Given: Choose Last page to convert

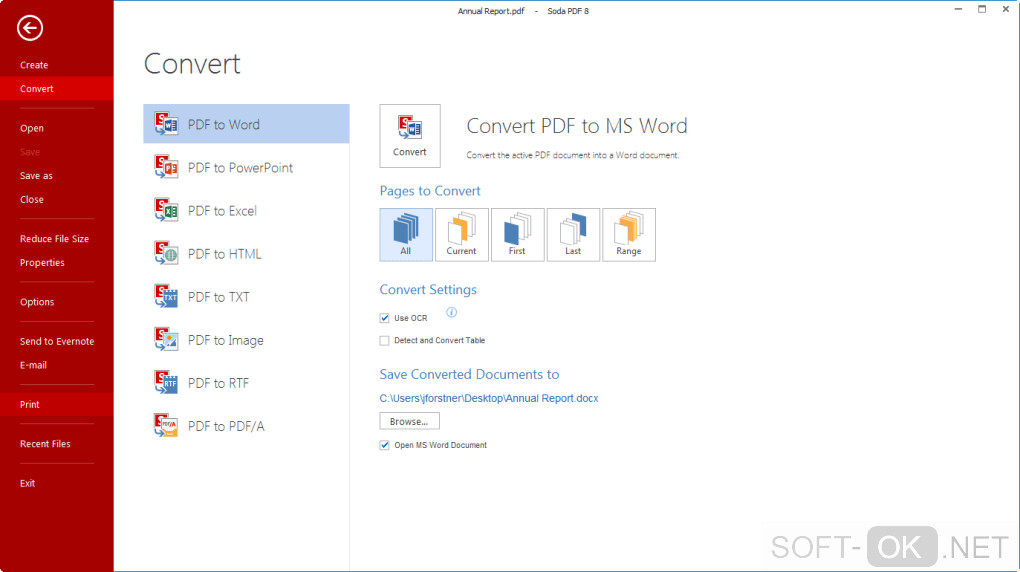Looking at the screenshot, I should 573,235.
